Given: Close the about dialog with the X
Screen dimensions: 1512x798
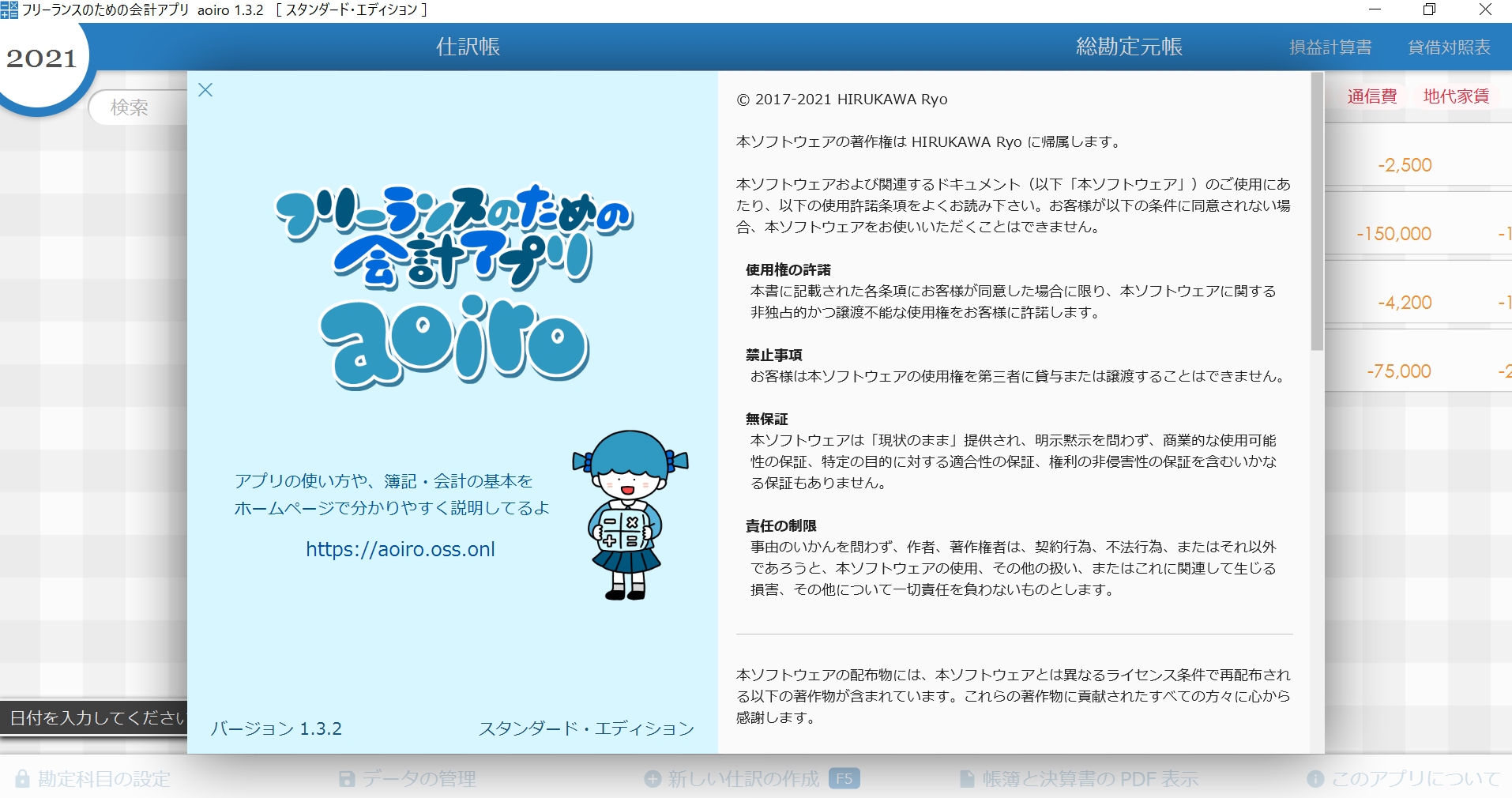Looking at the screenshot, I should pos(205,90).
